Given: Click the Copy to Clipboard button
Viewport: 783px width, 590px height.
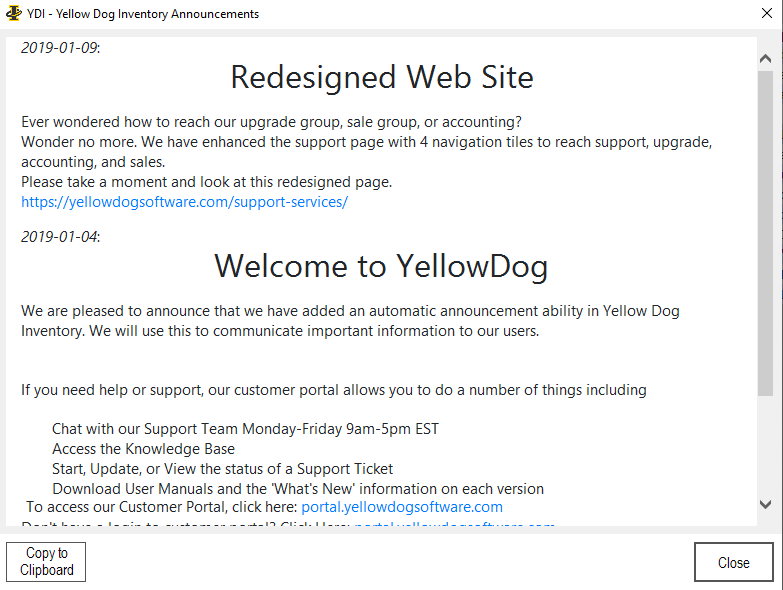Looking at the screenshot, I should pyautogui.click(x=46, y=562).
